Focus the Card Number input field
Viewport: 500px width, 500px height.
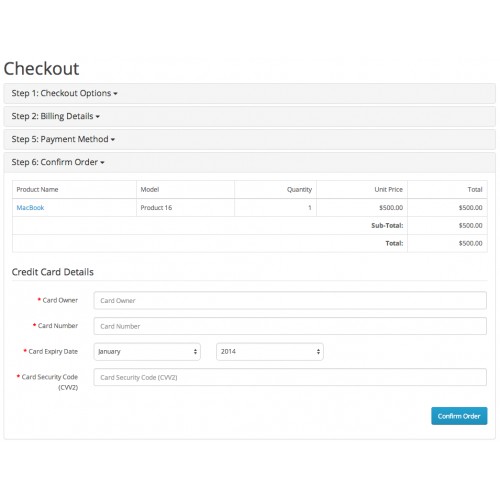(x=290, y=326)
